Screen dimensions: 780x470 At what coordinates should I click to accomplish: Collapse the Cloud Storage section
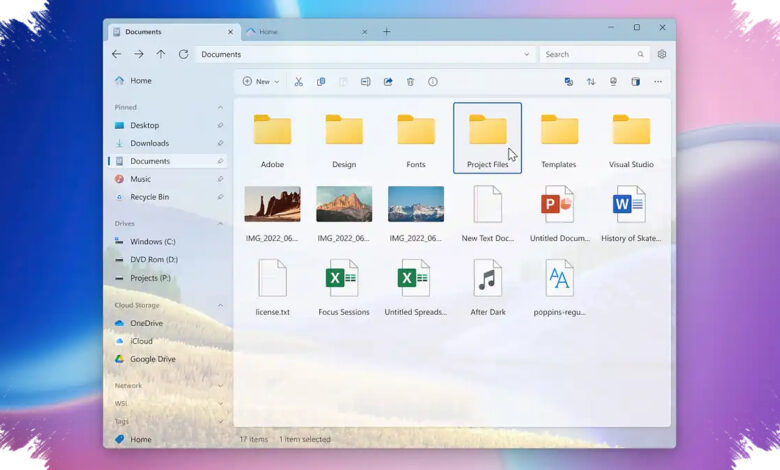220,305
